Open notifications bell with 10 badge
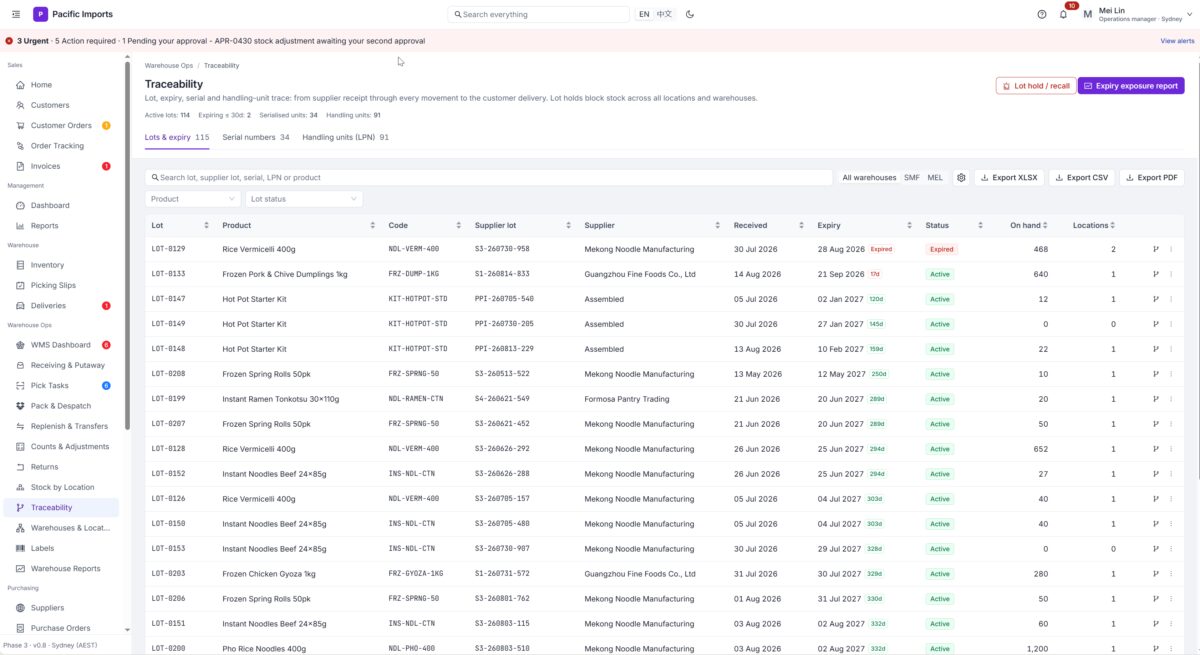Screen dimensions: 1200x655 pos(1064,14)
